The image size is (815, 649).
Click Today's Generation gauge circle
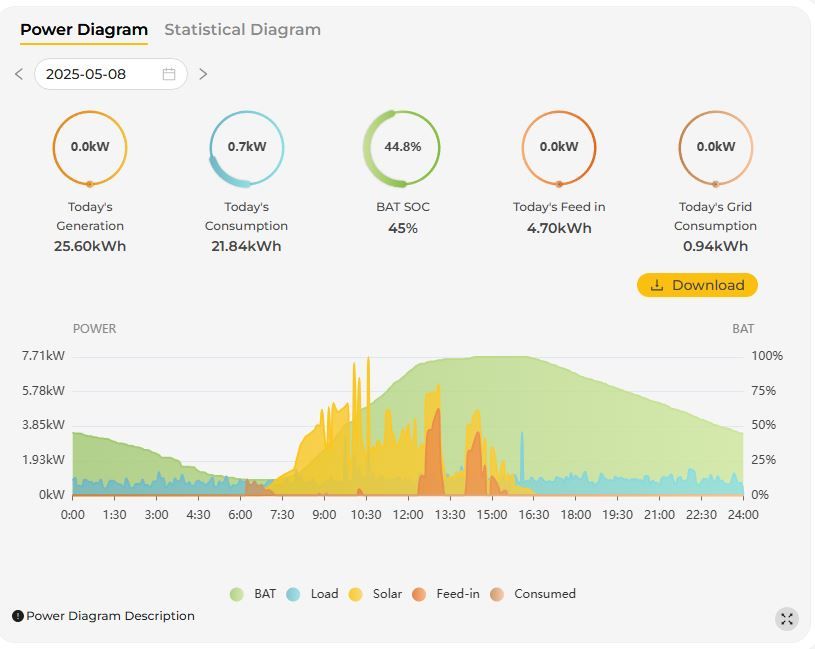(90, 147)
